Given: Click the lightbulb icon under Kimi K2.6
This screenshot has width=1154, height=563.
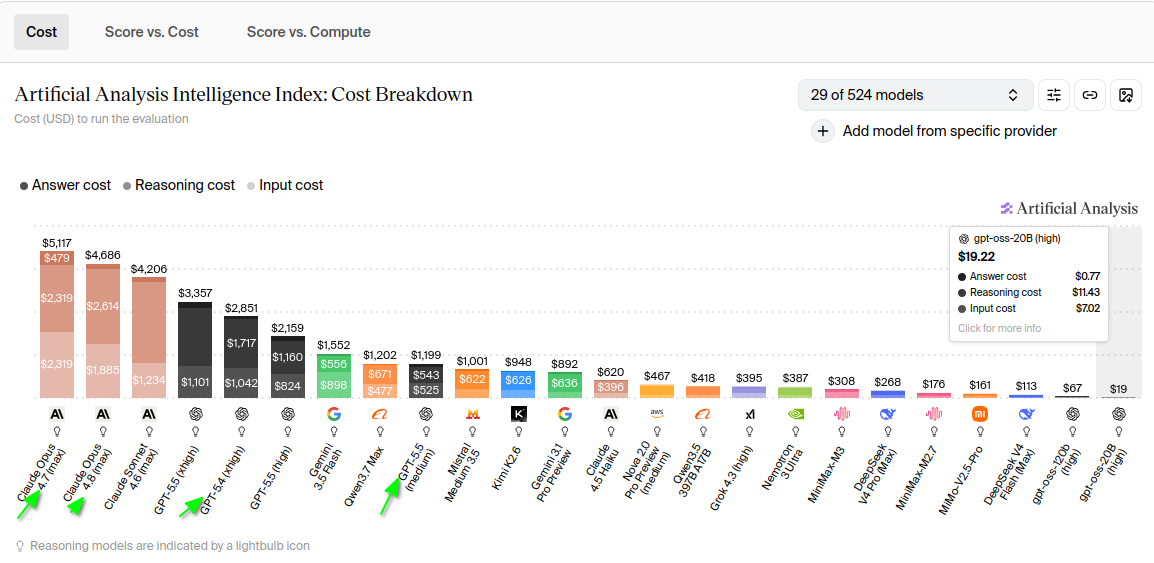Looking at the screenshot, I should [x=518, y=432].
